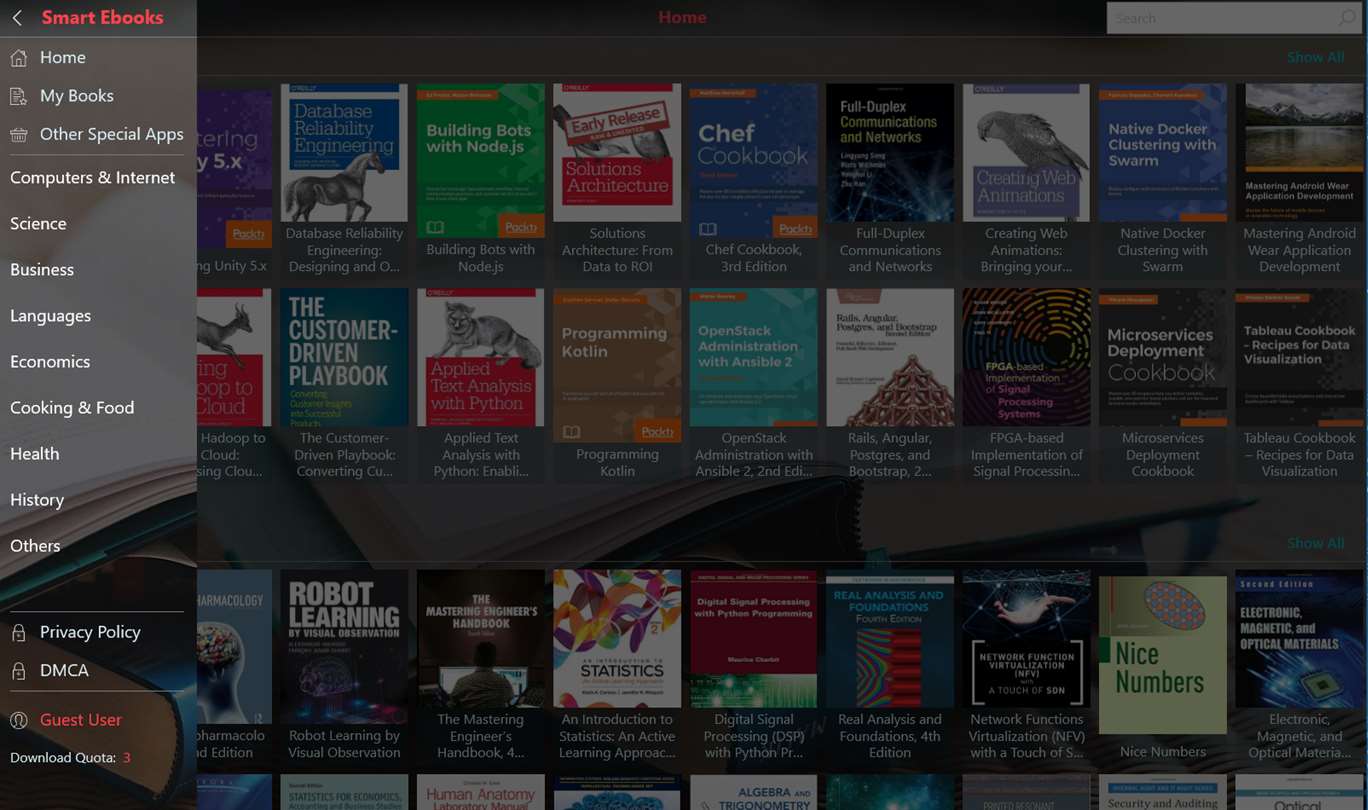
Task: Click the 'Programming Kotlin' title text
Action: tap(617, 463)
